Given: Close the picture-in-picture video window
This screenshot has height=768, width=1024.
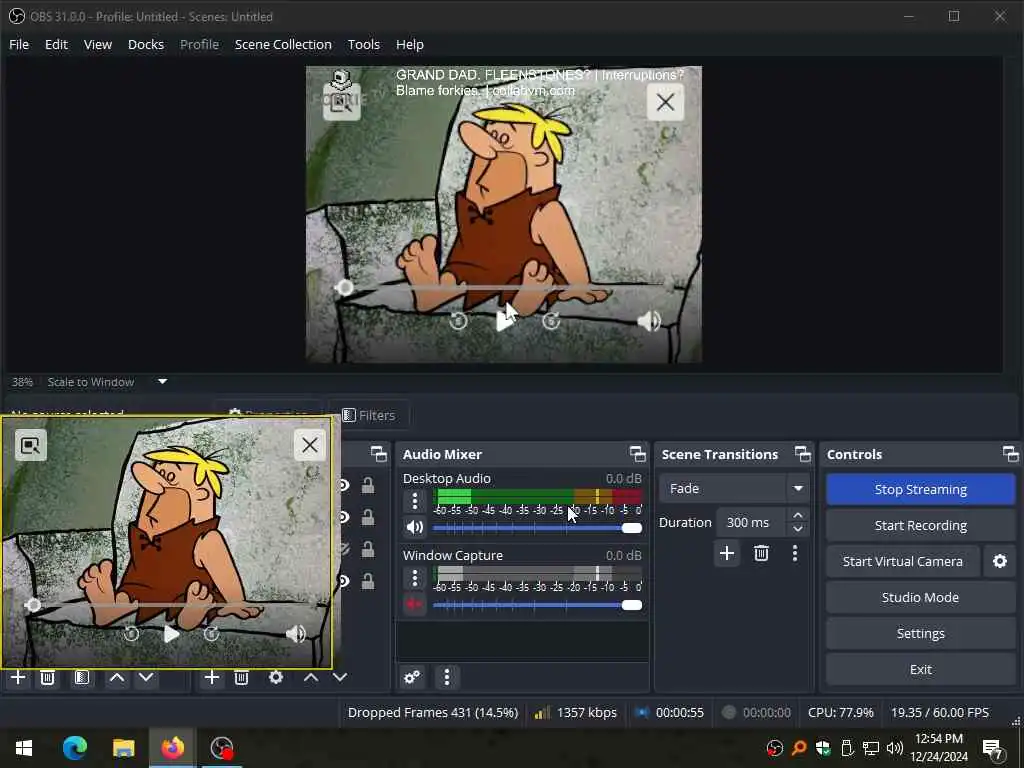Looking at the screenshot, I should 310,445.
